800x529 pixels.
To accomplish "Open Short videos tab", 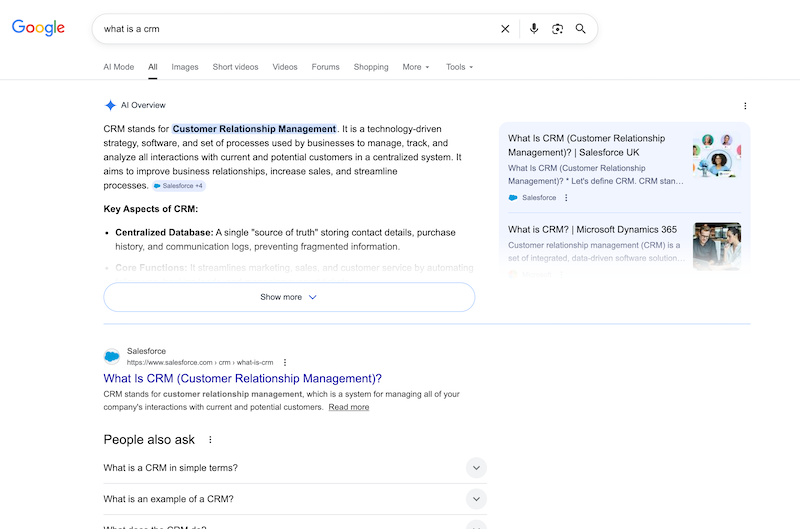I will [x=235, y=67].
